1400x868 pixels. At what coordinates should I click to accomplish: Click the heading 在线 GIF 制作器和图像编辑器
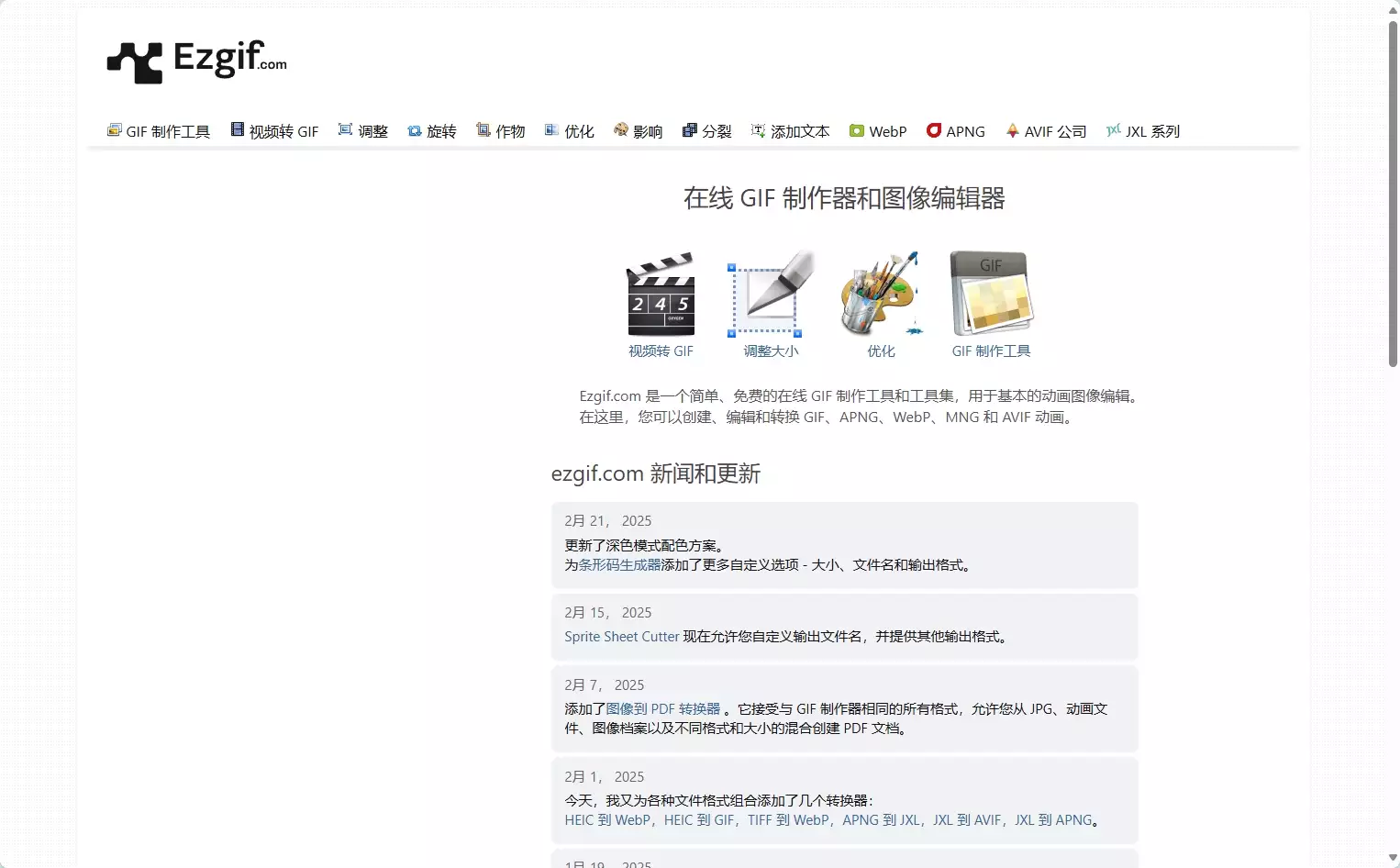pyautogui.click(x=844, y=198)
